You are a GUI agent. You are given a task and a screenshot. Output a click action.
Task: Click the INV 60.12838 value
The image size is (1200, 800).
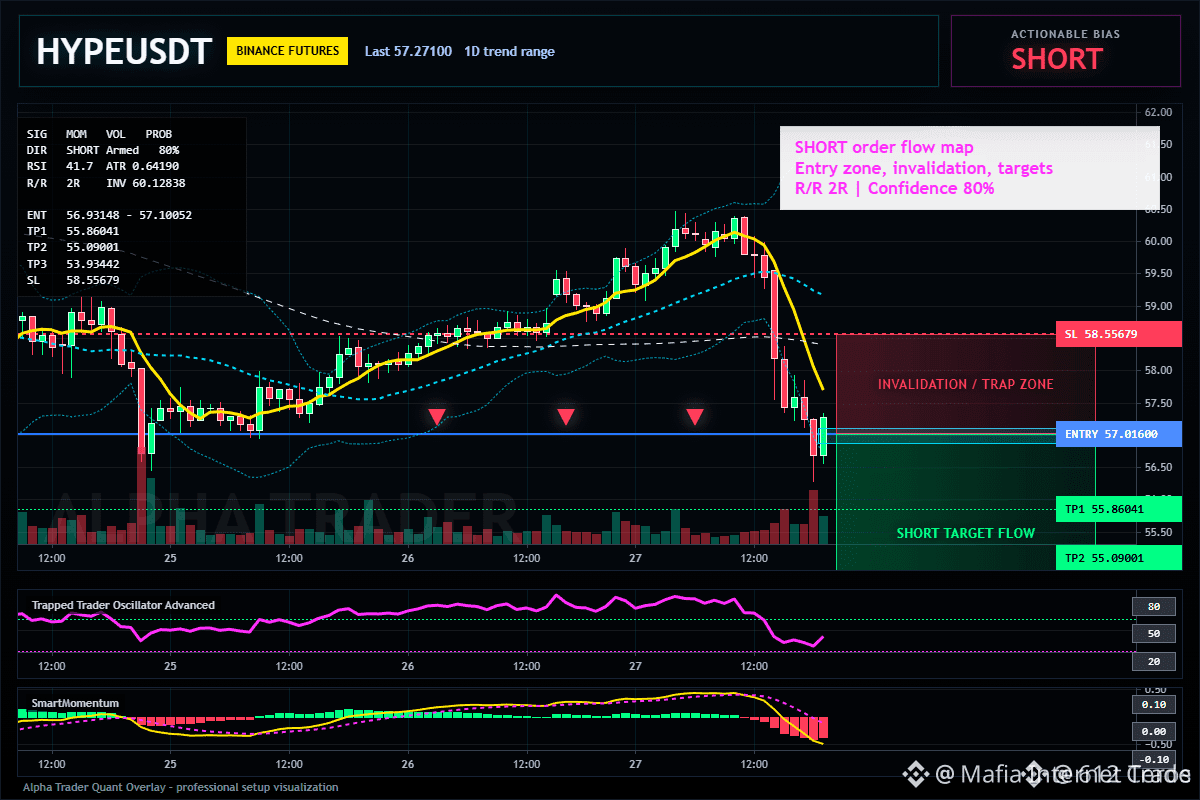coord(145,183)
